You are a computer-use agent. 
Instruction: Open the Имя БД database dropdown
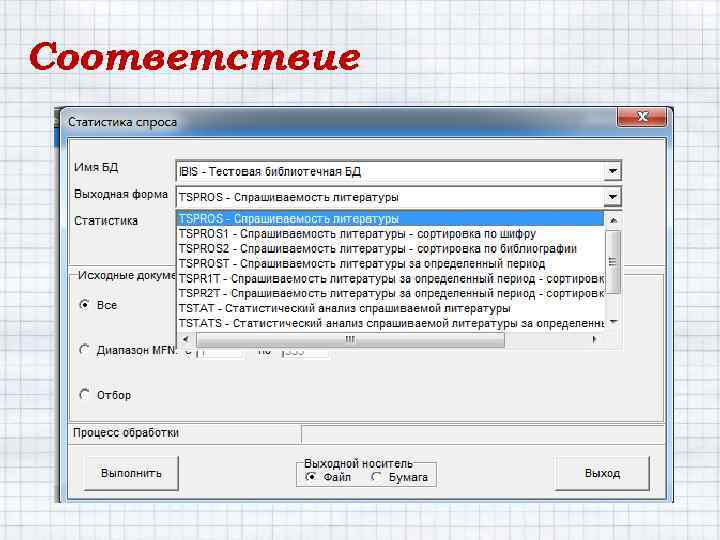[612, 171]
